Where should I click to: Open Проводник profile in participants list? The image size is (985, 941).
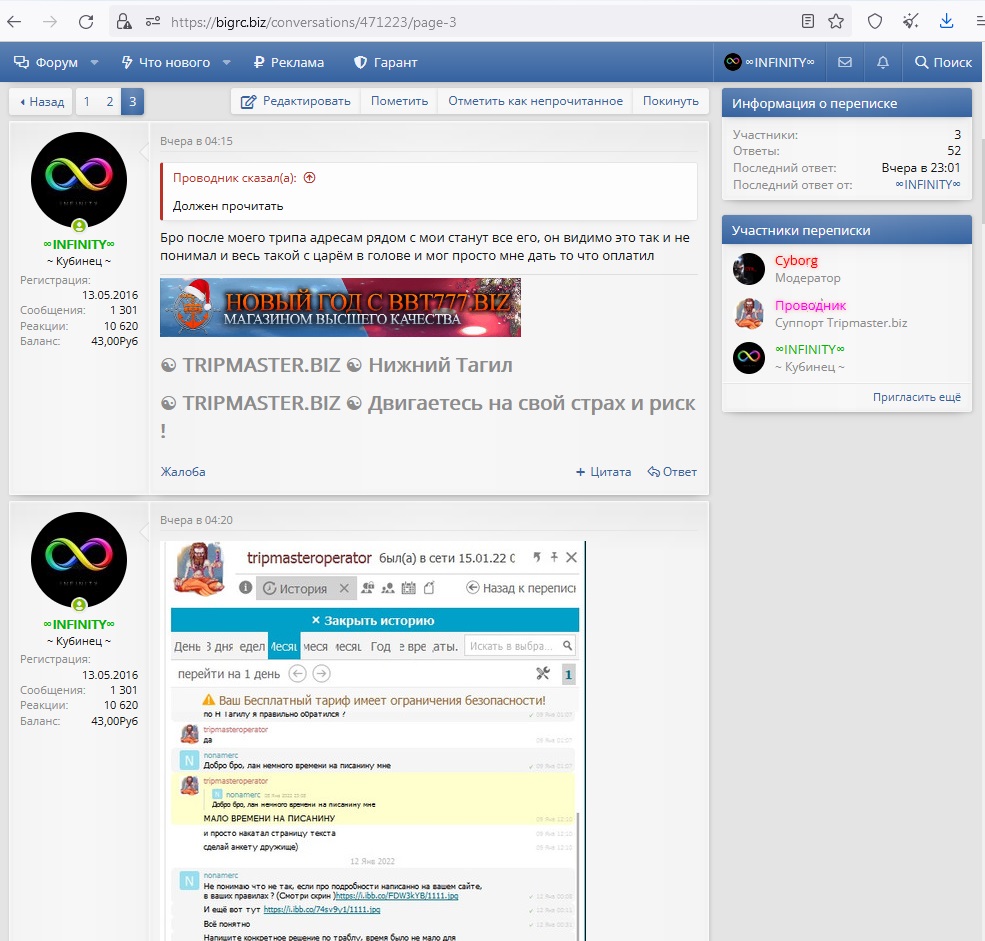click(x=810, y=305)
